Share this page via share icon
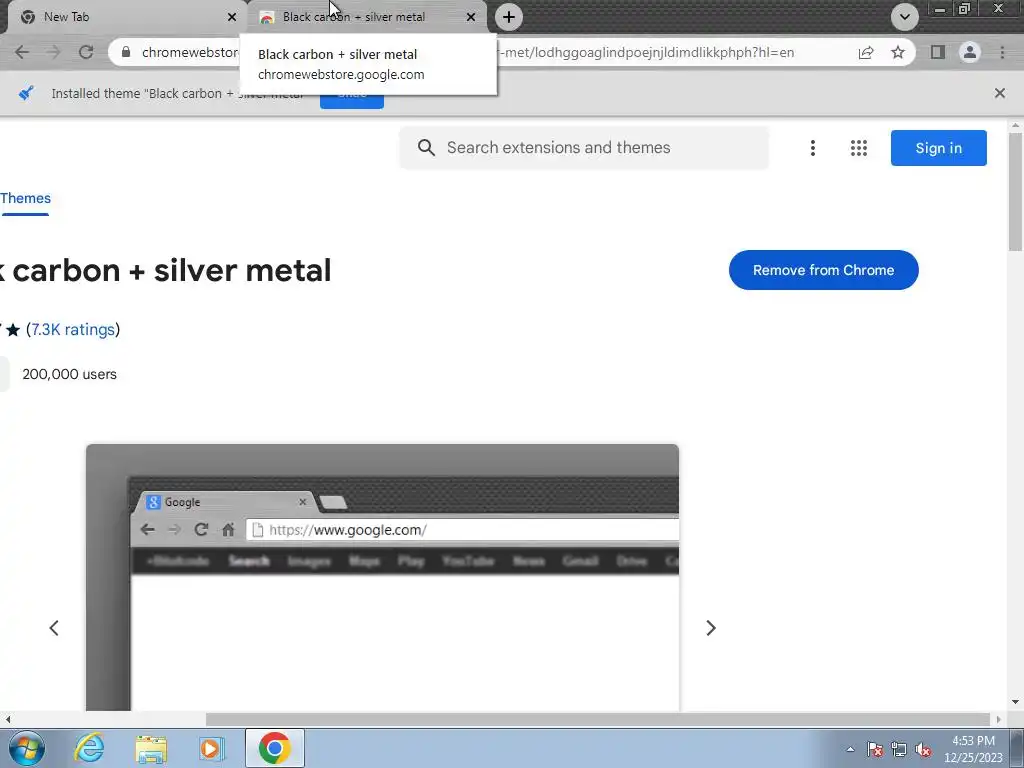Screen dimensions: 1024x768 [866, 52]
